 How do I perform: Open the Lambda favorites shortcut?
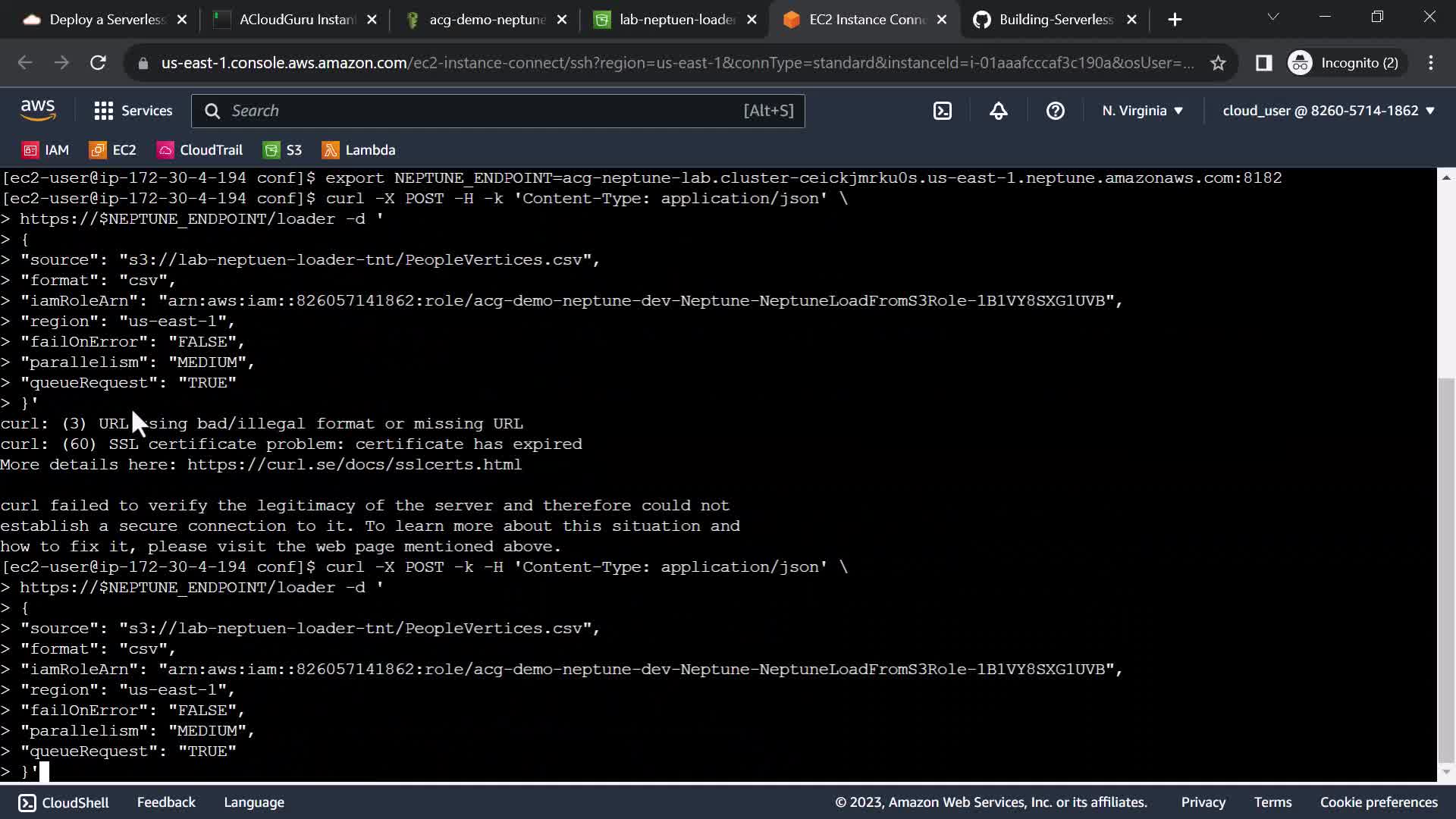click(x=359, y=150)
